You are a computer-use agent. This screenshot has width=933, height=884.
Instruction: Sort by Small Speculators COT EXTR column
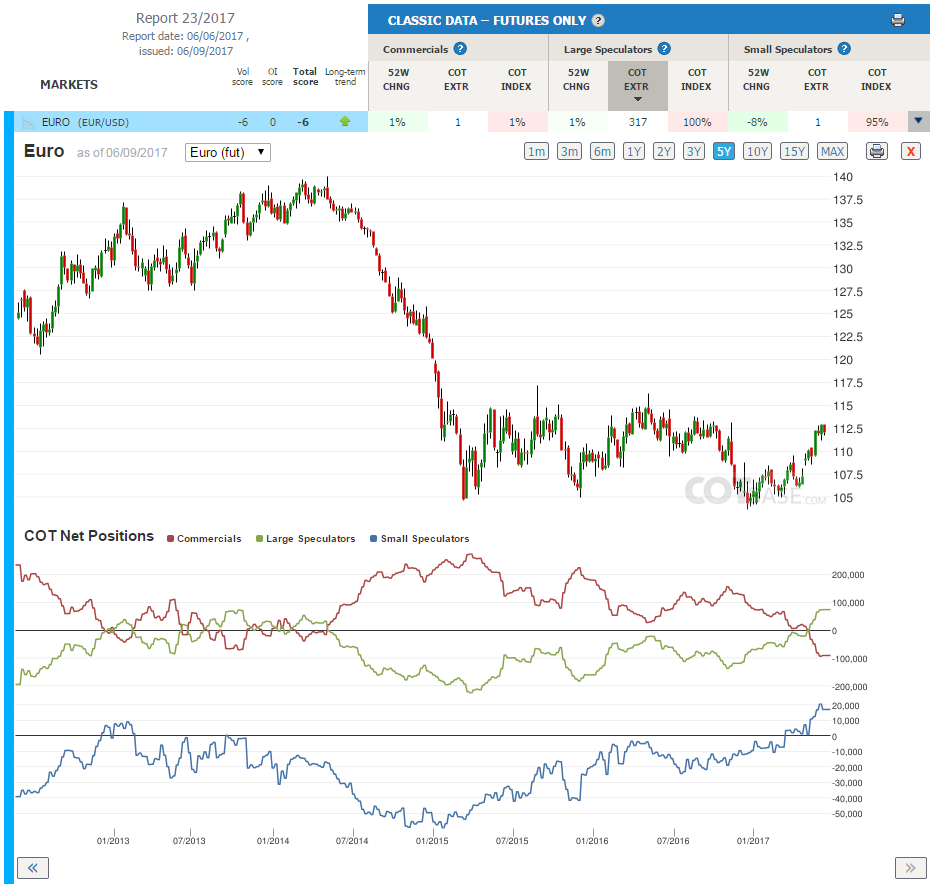point(816,79)
